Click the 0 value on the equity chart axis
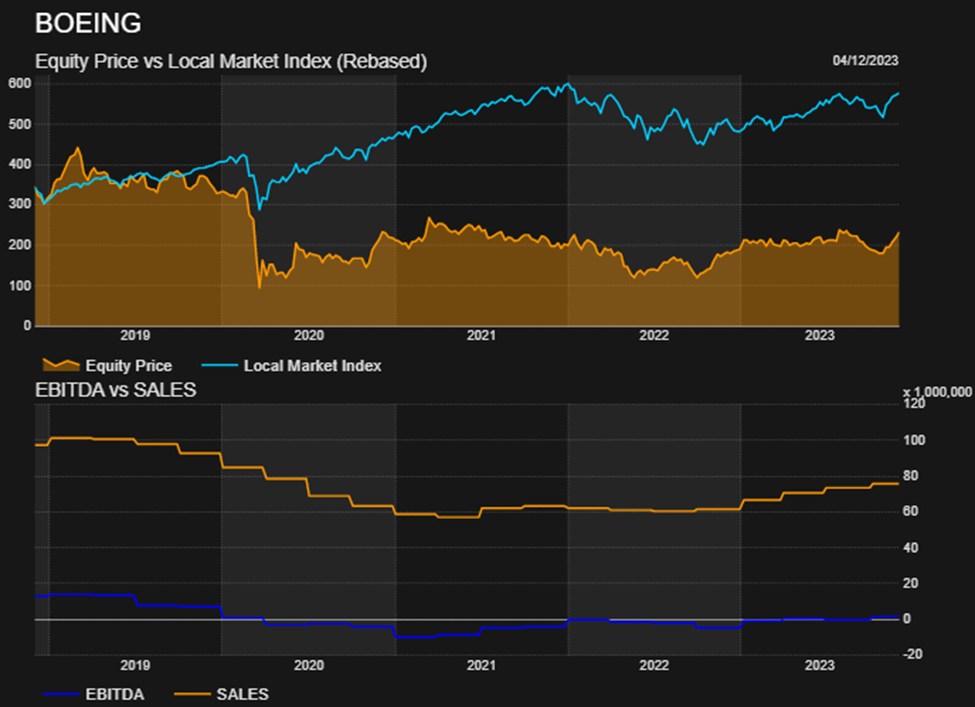The width and height of the screenshot is (975, 707). 27,325
